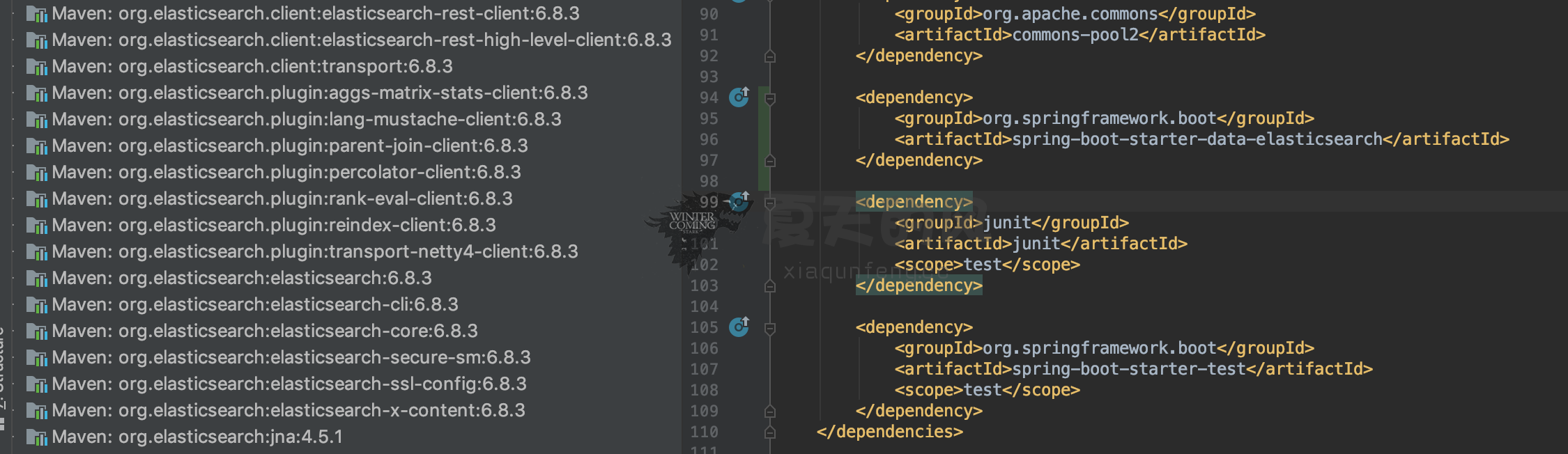The width and height of the screenshot is (1568, 454).
Task: Click fold end marker on line 110
Action: click(770, 432)
